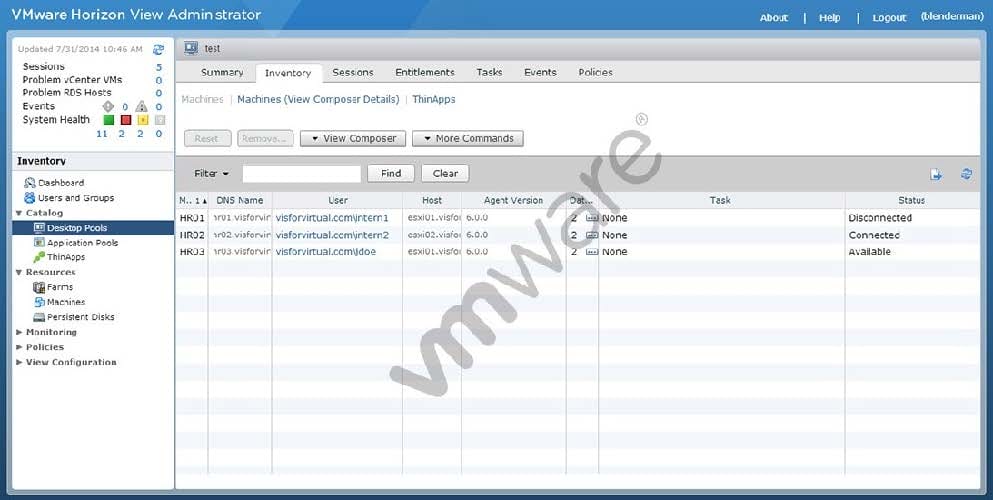
Task: Switch to the Entitlements tab
Action: click(425, 73)
